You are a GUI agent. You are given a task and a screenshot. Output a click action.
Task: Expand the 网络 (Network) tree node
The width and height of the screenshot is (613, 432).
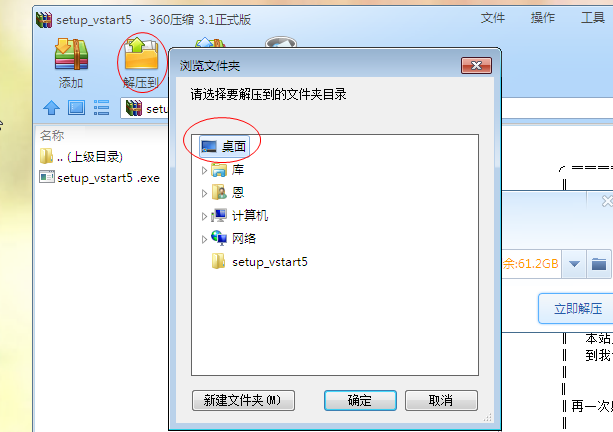(204, 239)
